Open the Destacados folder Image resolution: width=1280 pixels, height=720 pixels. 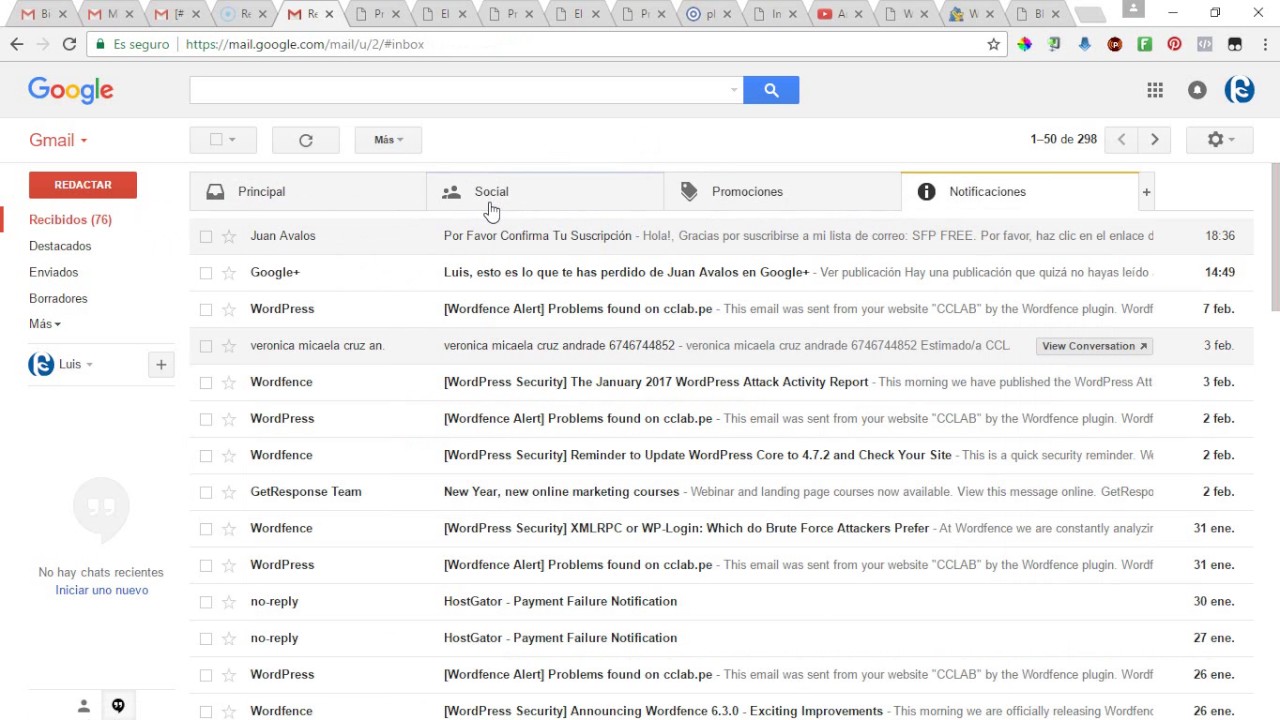pos(60,246)
